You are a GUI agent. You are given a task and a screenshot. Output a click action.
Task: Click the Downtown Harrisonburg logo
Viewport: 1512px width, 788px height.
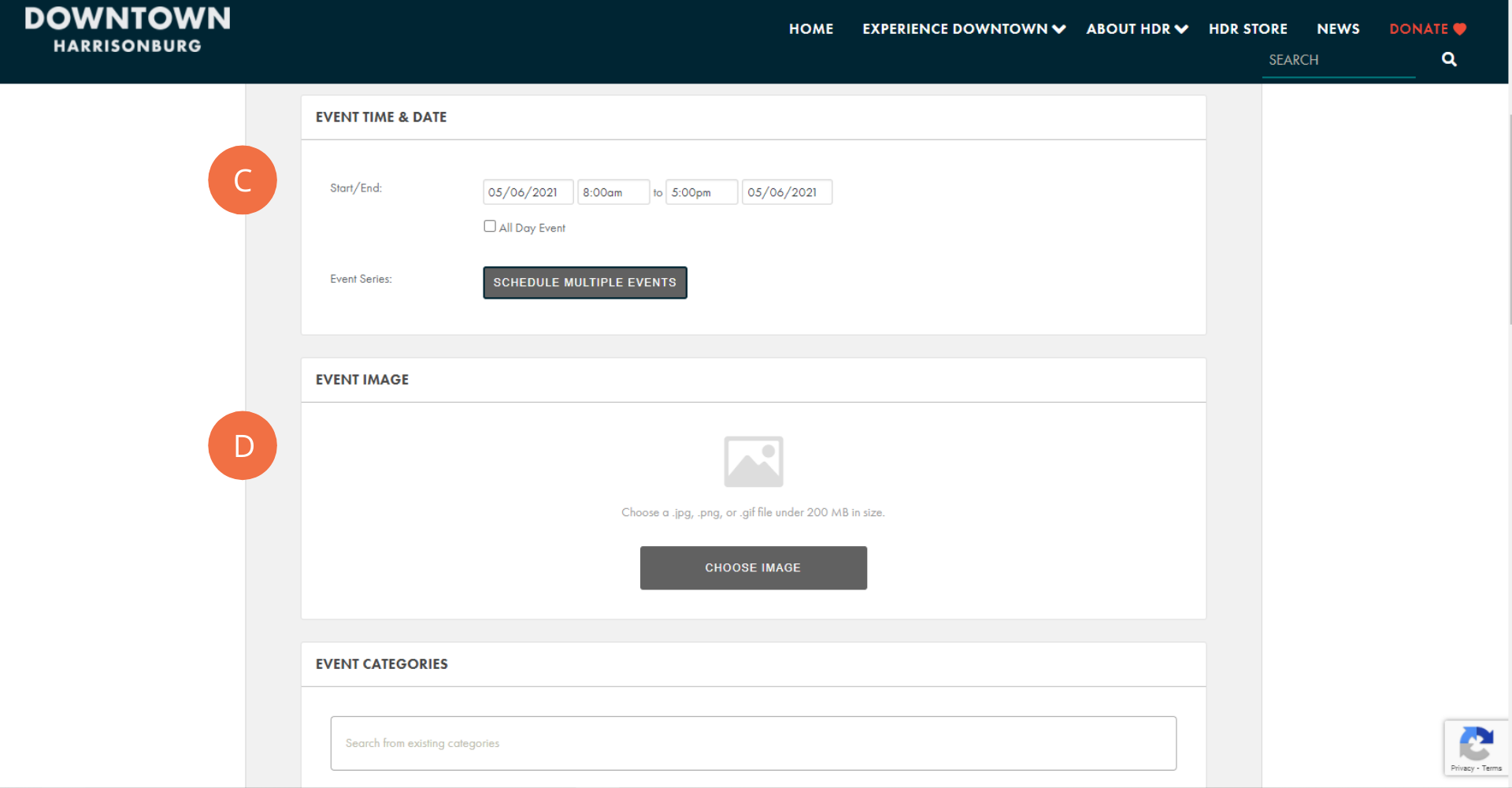pyautogui.click(x=128, y=29)
